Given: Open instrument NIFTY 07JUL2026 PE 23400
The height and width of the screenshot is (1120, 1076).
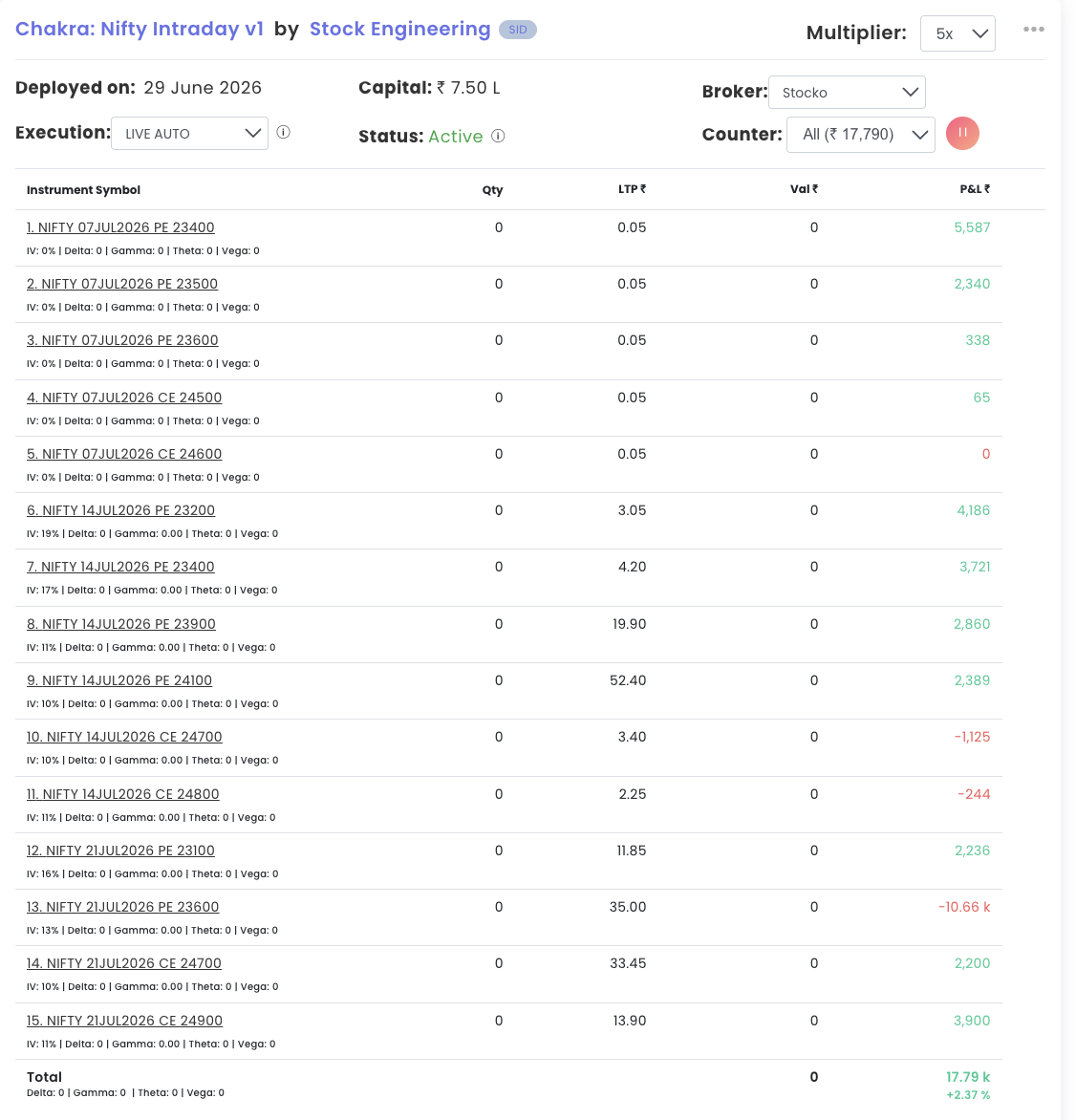Looking at the screenshot, I should tap(120, 227).
